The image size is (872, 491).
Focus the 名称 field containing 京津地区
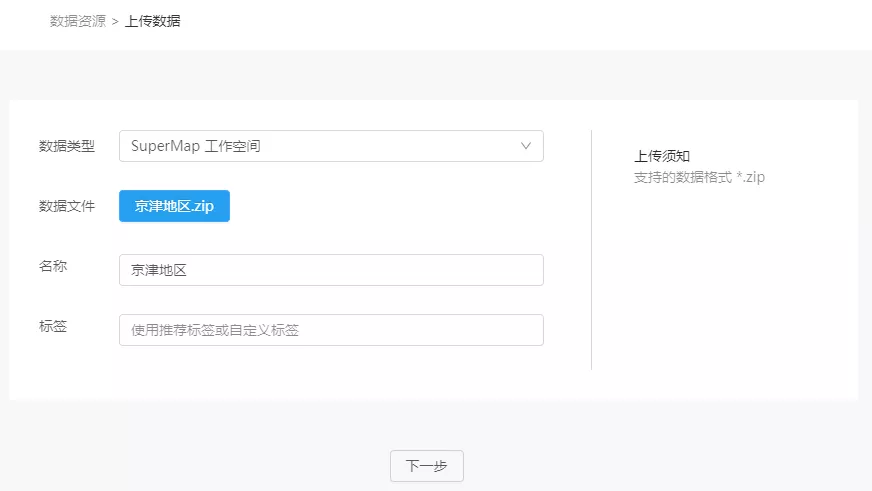(331, 270)
